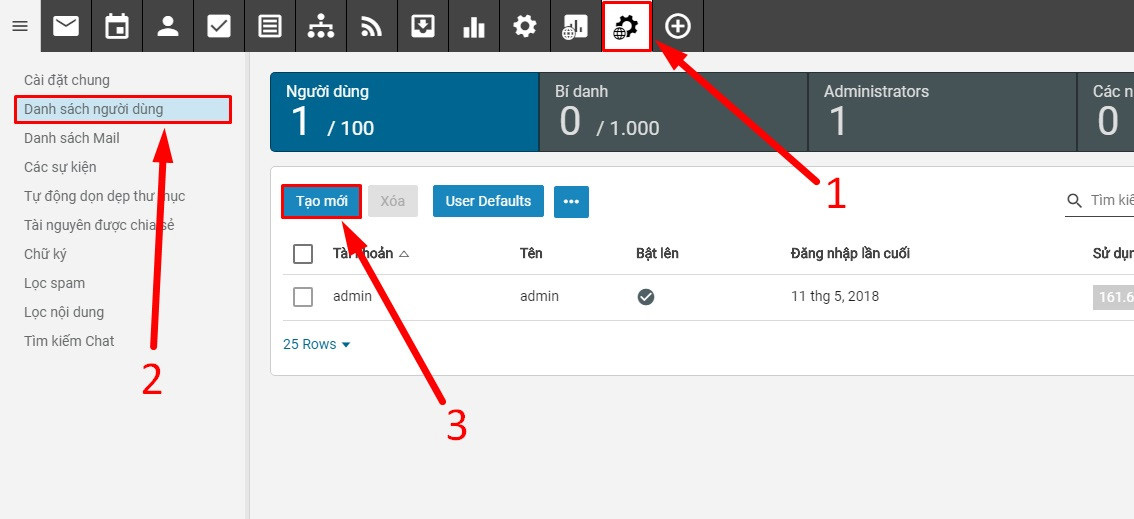Select Danh sách Mail in sidebar
The width and height of the screenshot is (1134, 519).
[x=72, y=138]
